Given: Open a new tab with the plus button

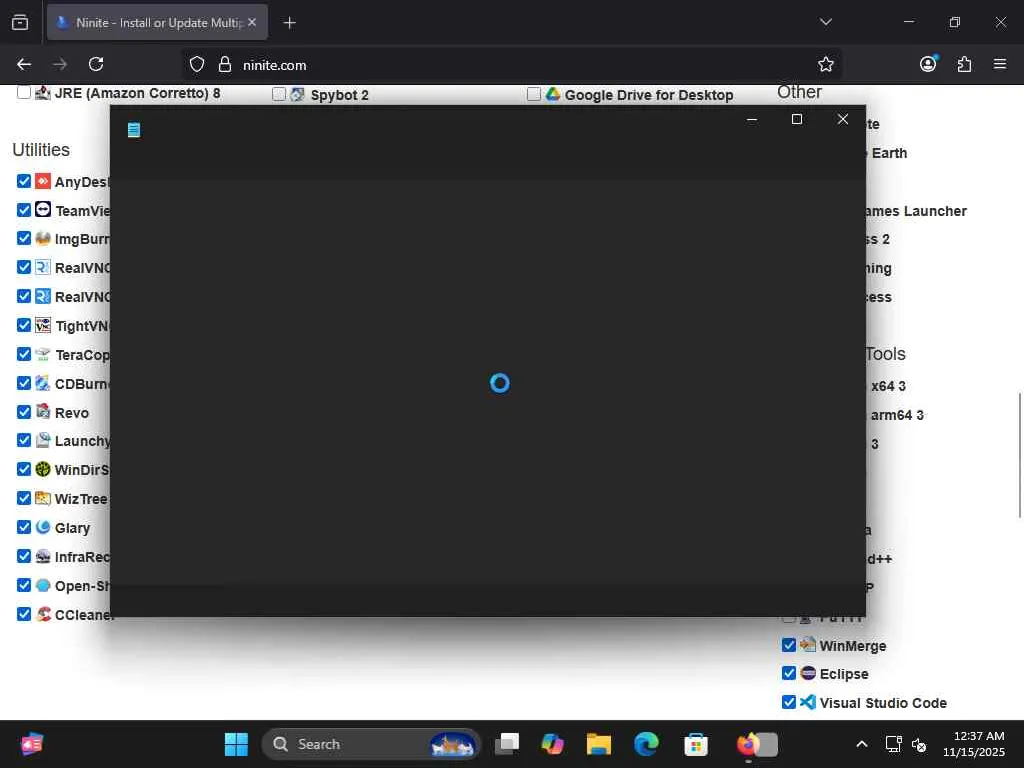Looking at the screenshot, I should click(x=289, y=23).
